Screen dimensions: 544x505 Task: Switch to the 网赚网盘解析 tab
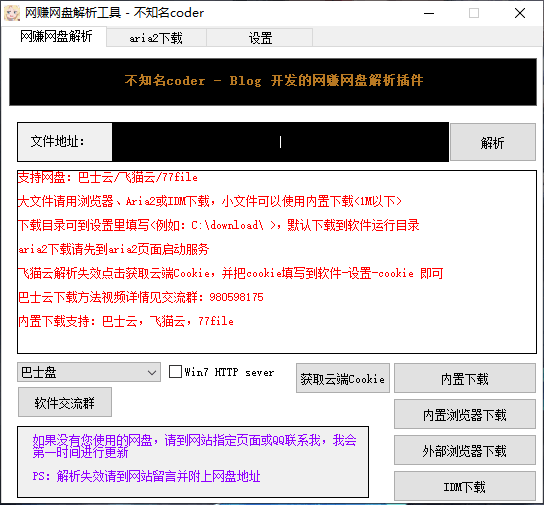[x=56, y=36]
